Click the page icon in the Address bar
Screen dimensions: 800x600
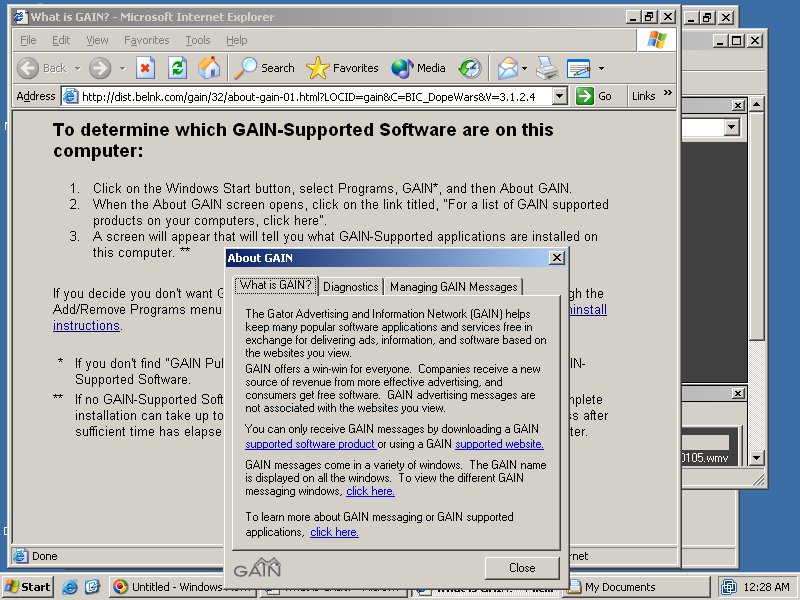71,96
